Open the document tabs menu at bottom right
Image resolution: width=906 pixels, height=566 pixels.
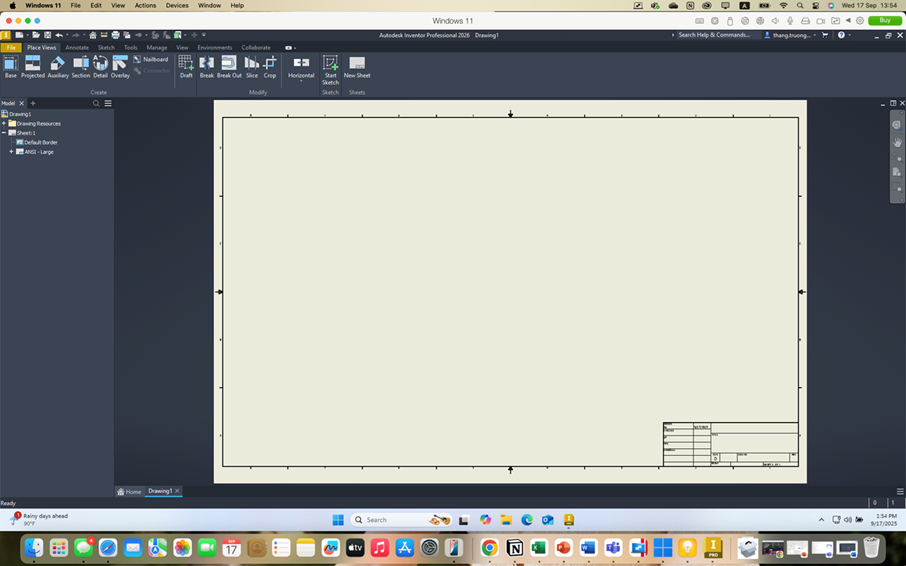(x=900, y=491)
